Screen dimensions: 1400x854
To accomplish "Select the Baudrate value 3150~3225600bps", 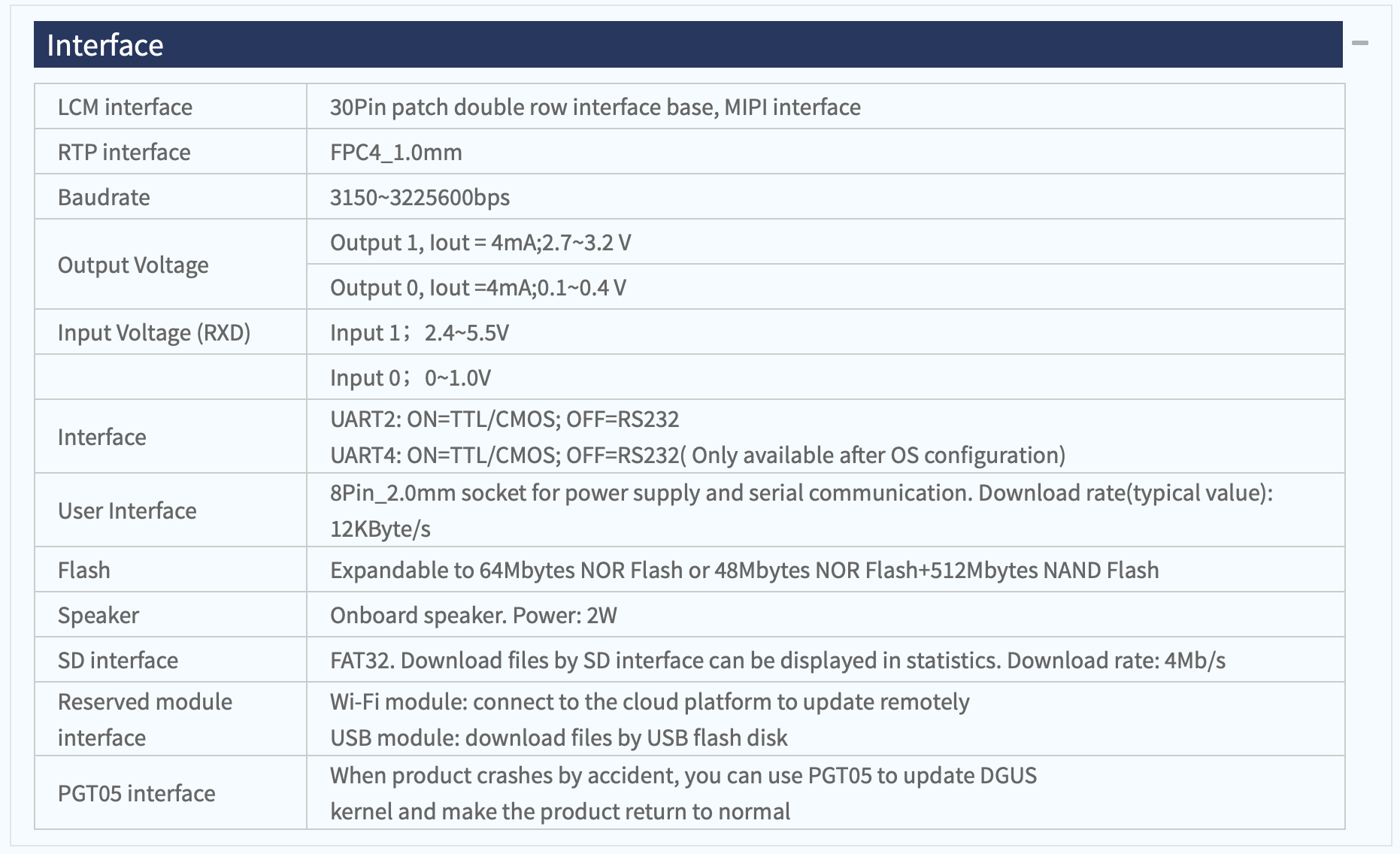I will [420, 197].
